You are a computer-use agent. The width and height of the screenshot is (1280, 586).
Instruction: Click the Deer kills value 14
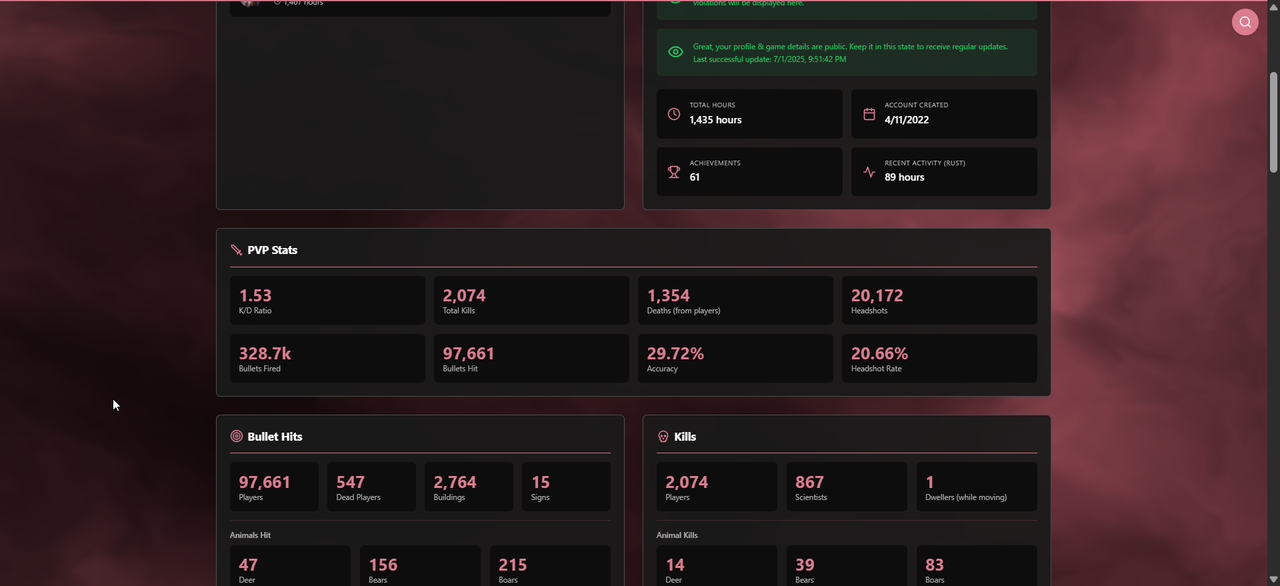675,565
